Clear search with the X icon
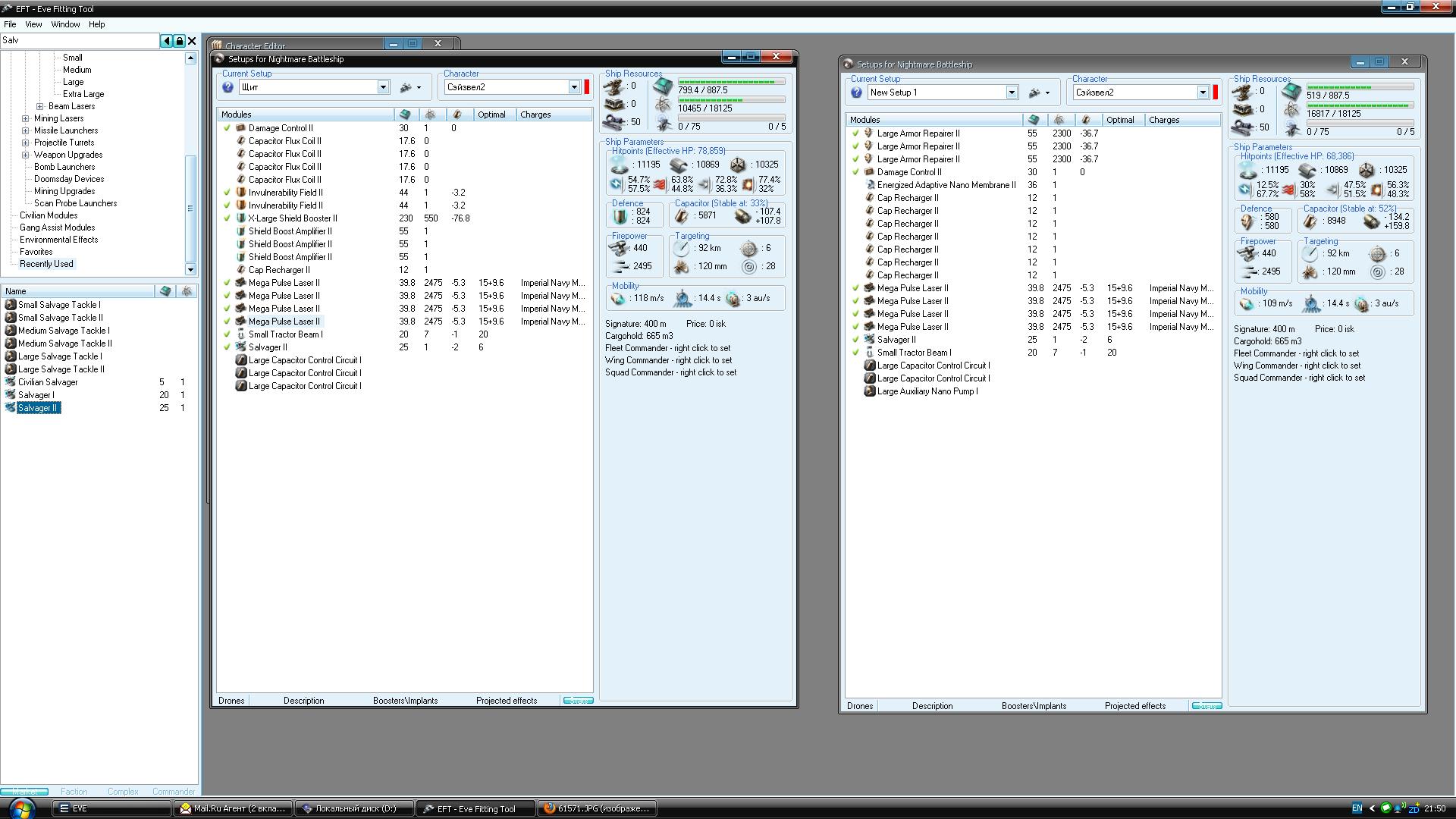Viewport: 1456px width, 819px height. click(192, 41)
